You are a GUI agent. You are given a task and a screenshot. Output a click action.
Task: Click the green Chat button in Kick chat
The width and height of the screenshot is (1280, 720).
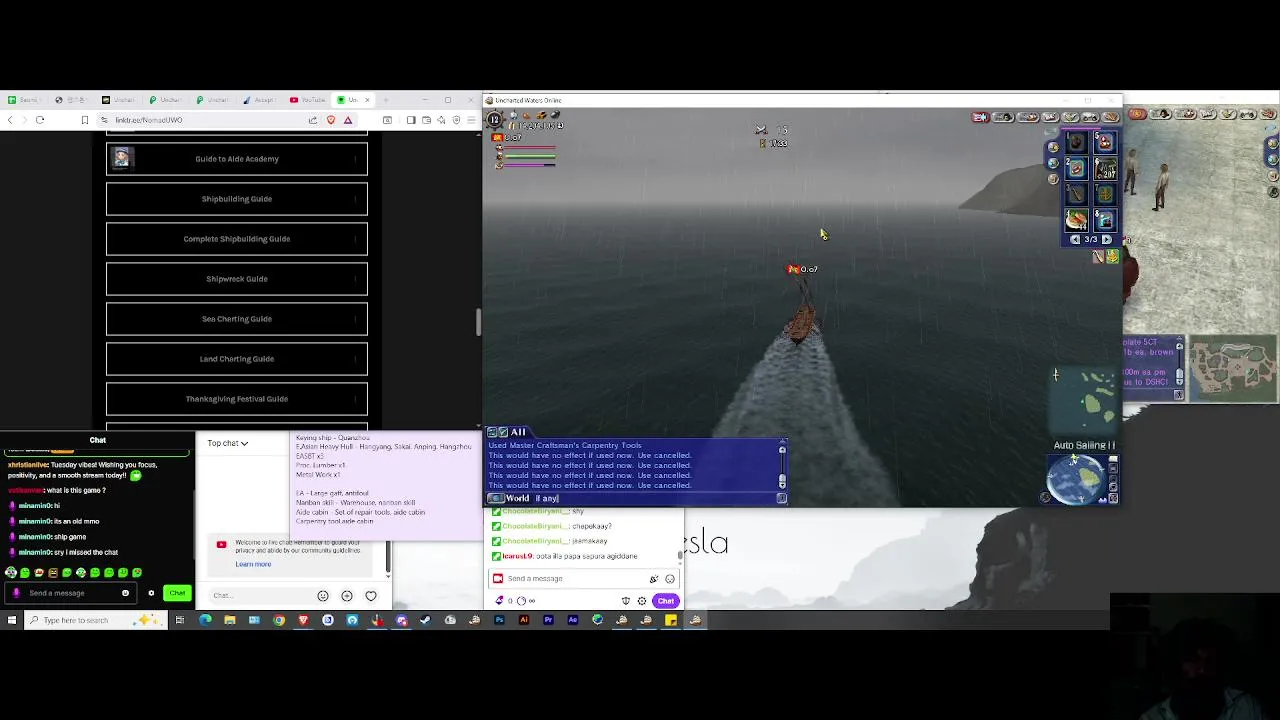click(177, 593)
